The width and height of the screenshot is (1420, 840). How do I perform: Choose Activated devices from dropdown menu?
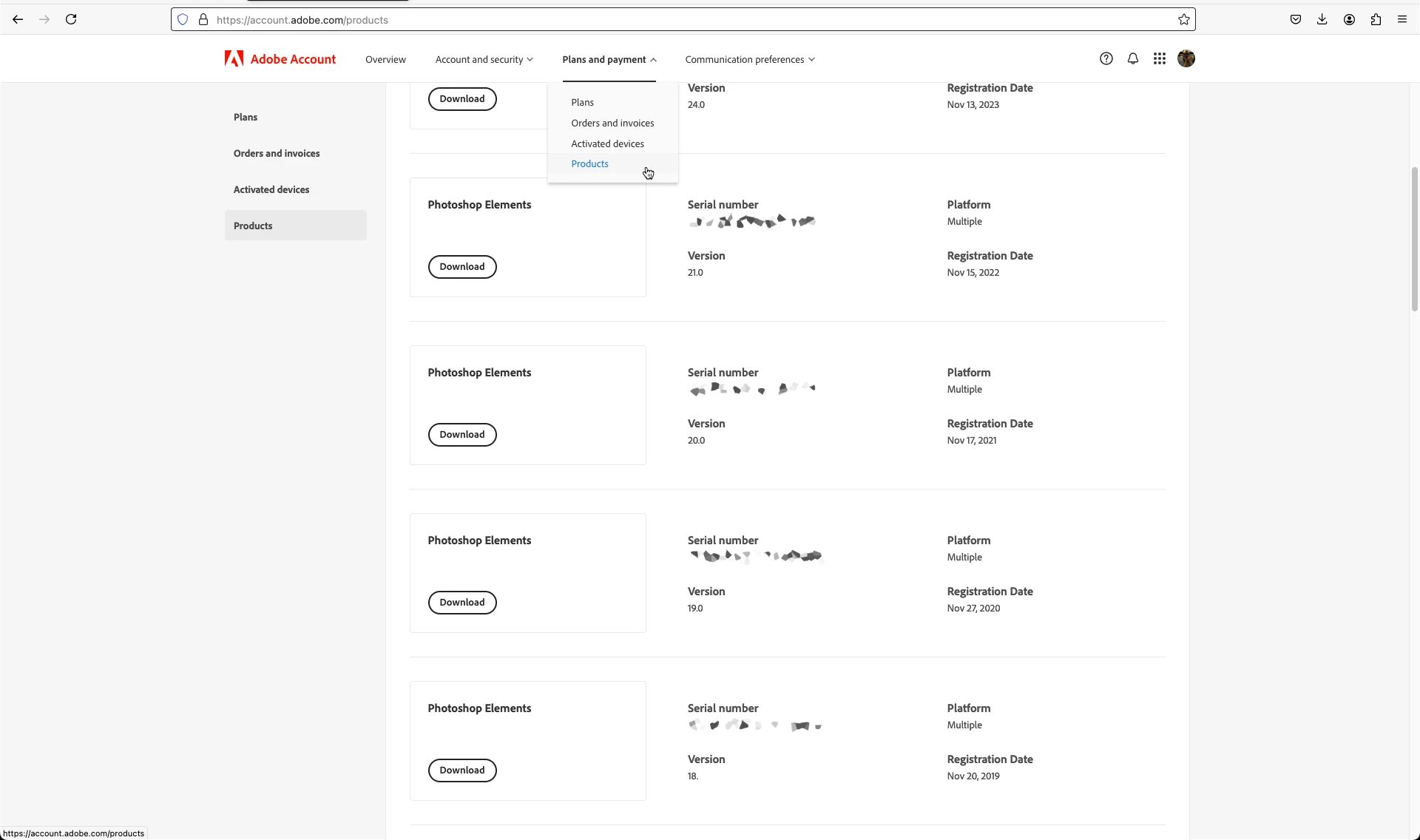[606, 144]
